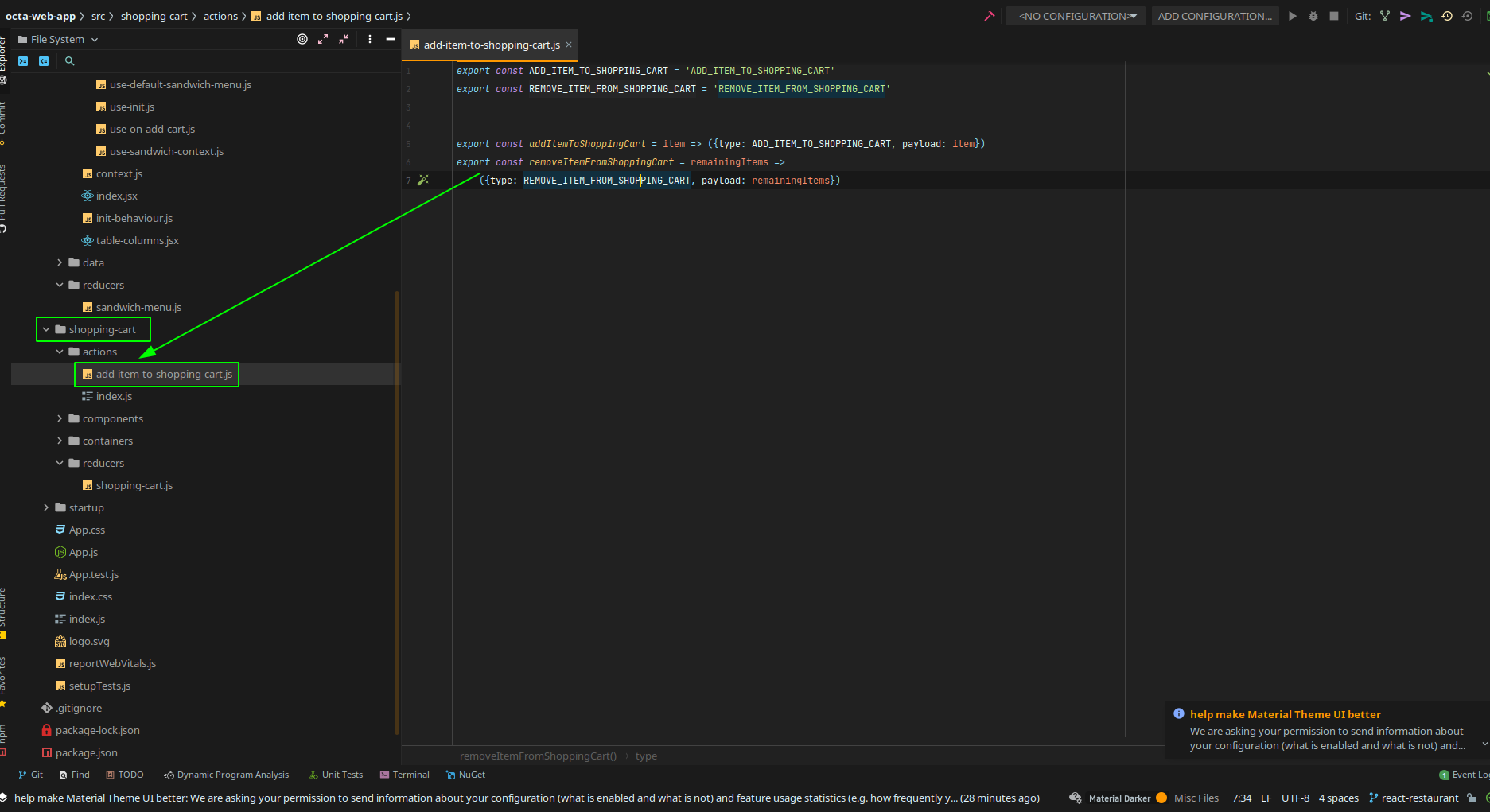Click the Build hammer icon
Screen dimensions: 1490x812
989,16
